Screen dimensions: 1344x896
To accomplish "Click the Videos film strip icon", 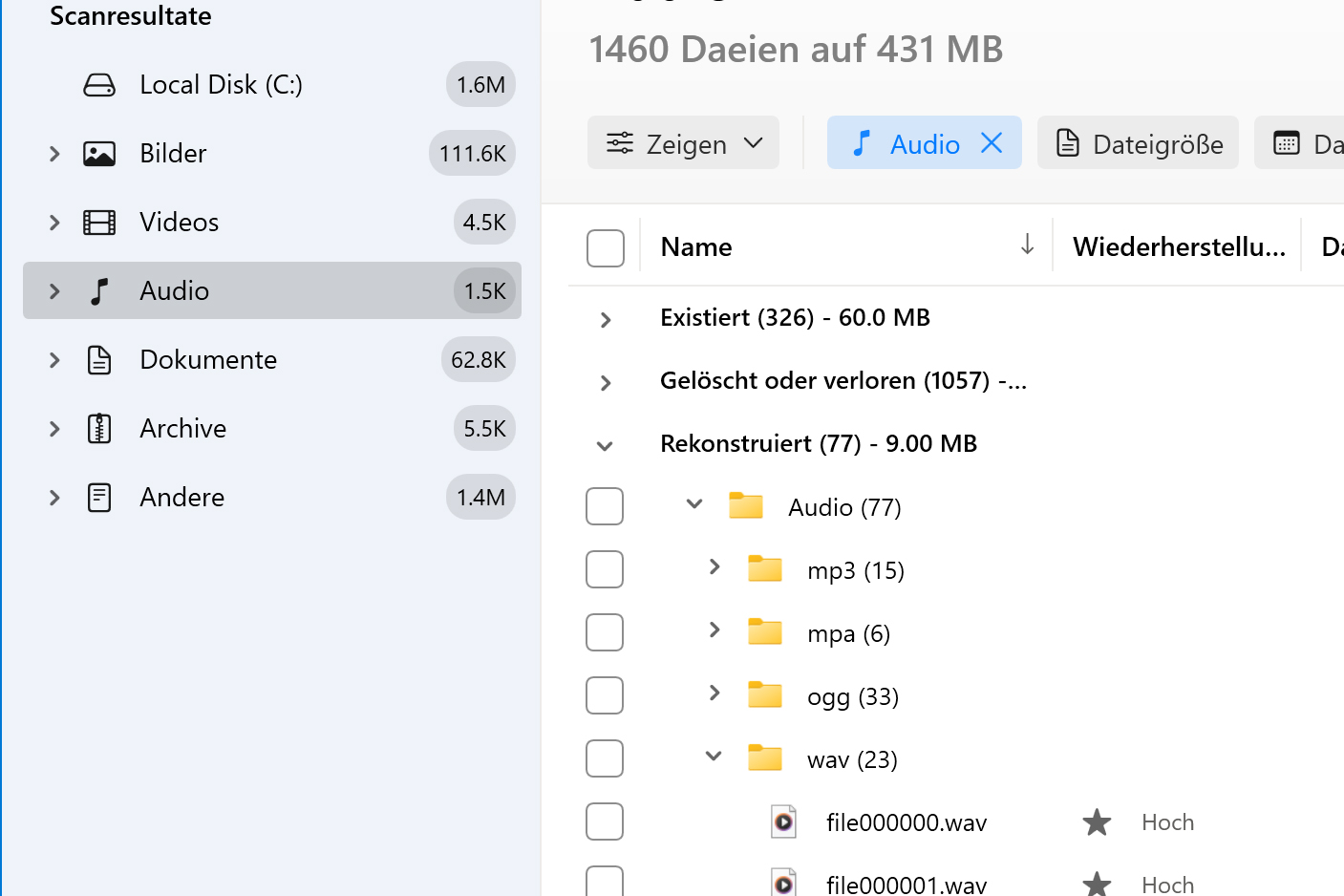I will coord(99,223).
